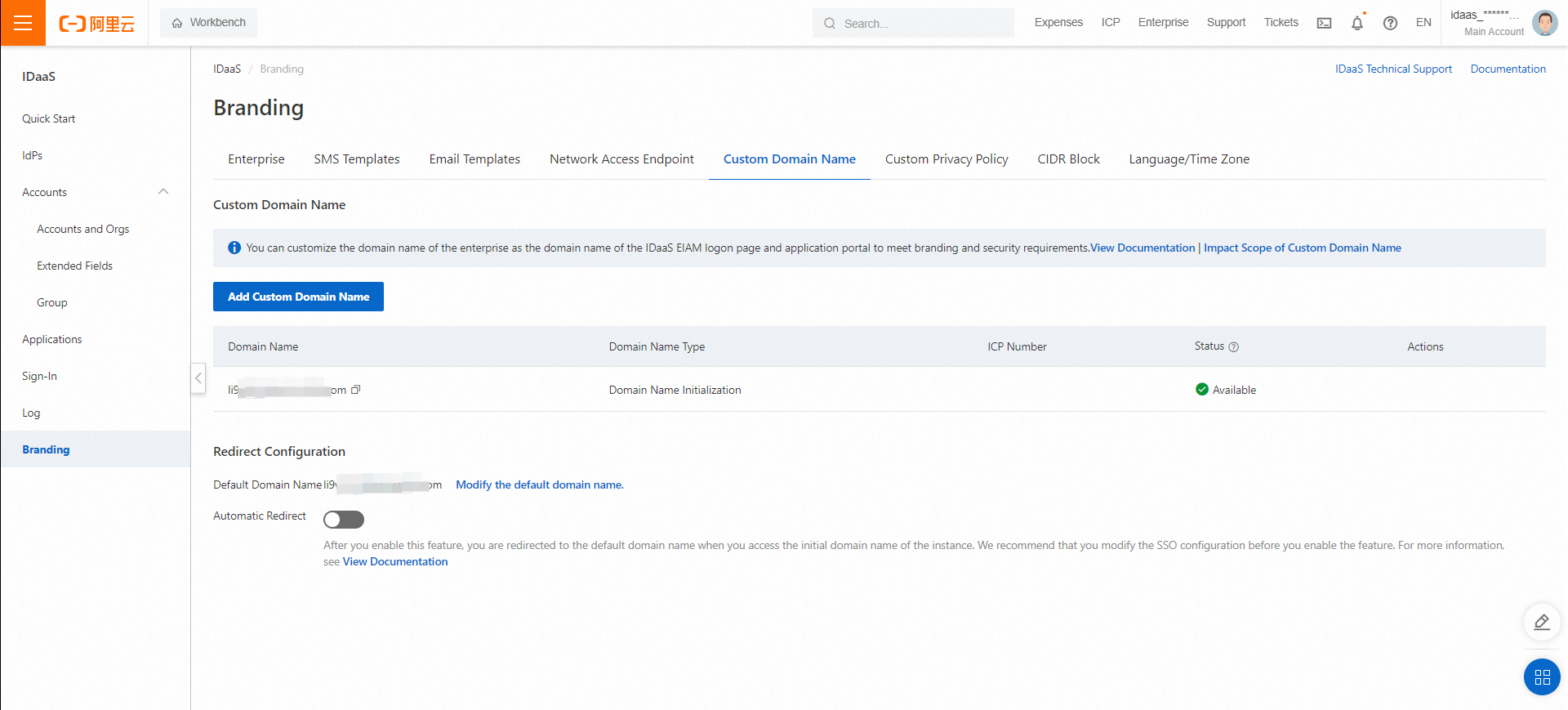This screenshot has height=710, width=1568.
Task: Click the help question mark icon
Action: pos(1390,23)
